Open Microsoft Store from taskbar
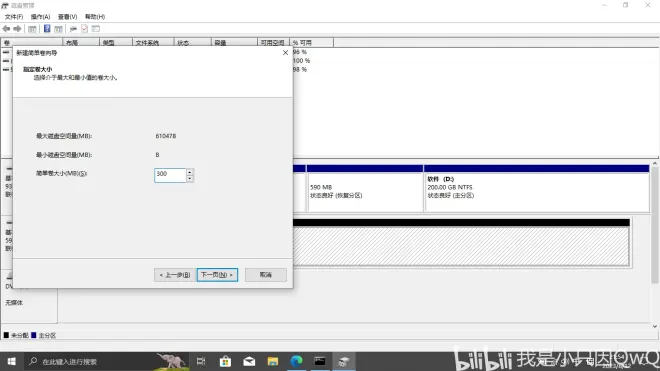The image size is (660, 371). [225, 361]
